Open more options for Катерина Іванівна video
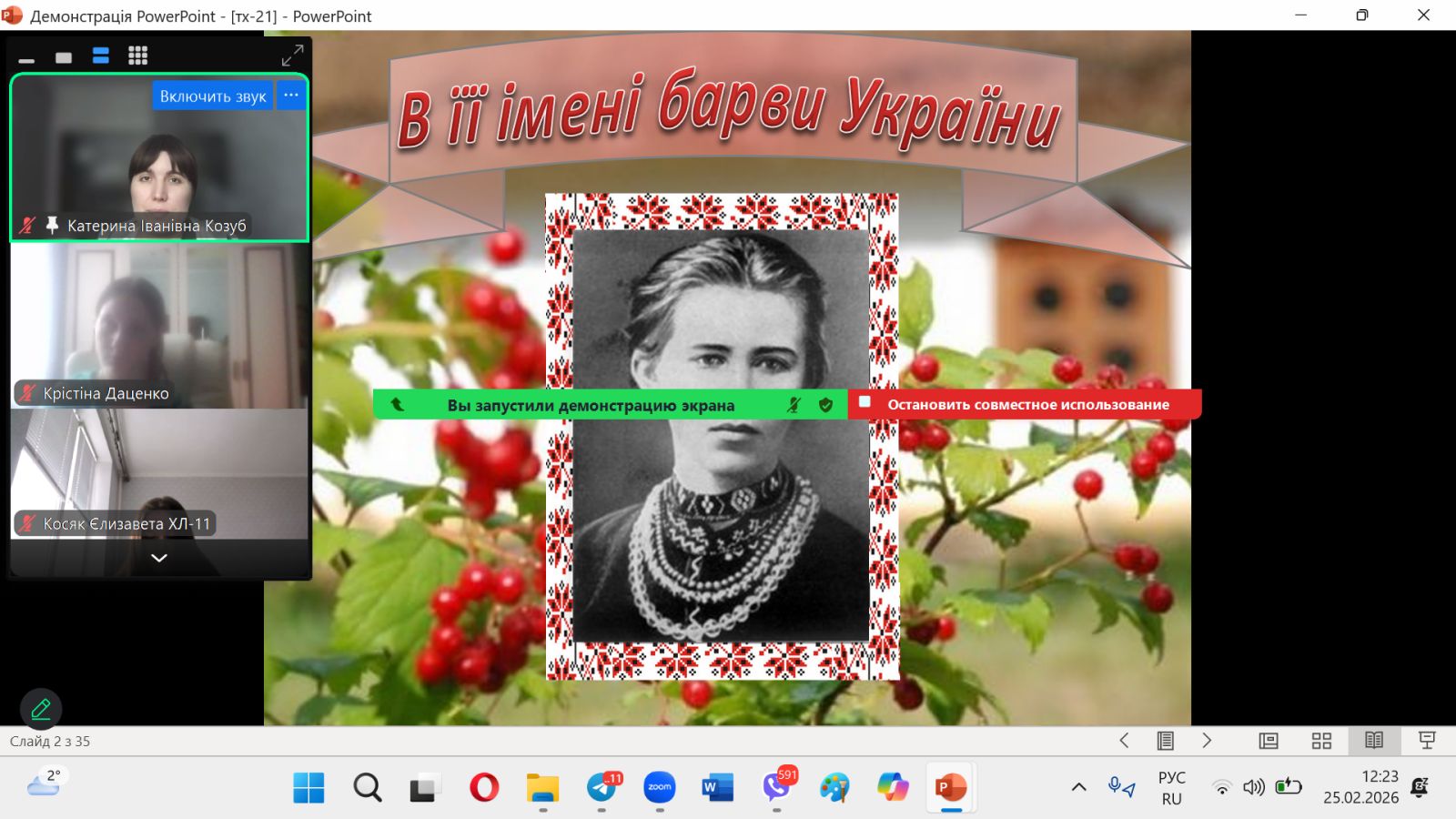The image size is (1456, 819). [x=291, y=96]
